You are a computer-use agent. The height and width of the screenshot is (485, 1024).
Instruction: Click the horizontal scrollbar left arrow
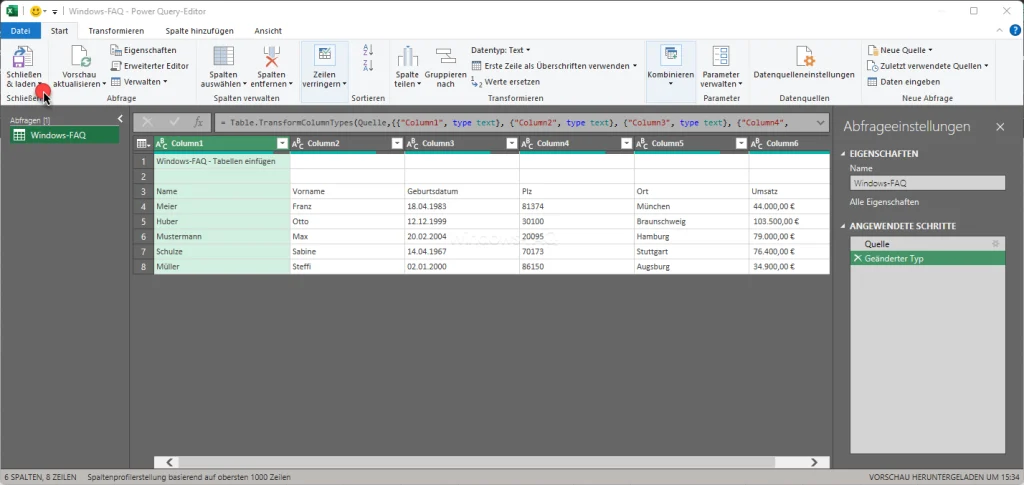[169, 462]
